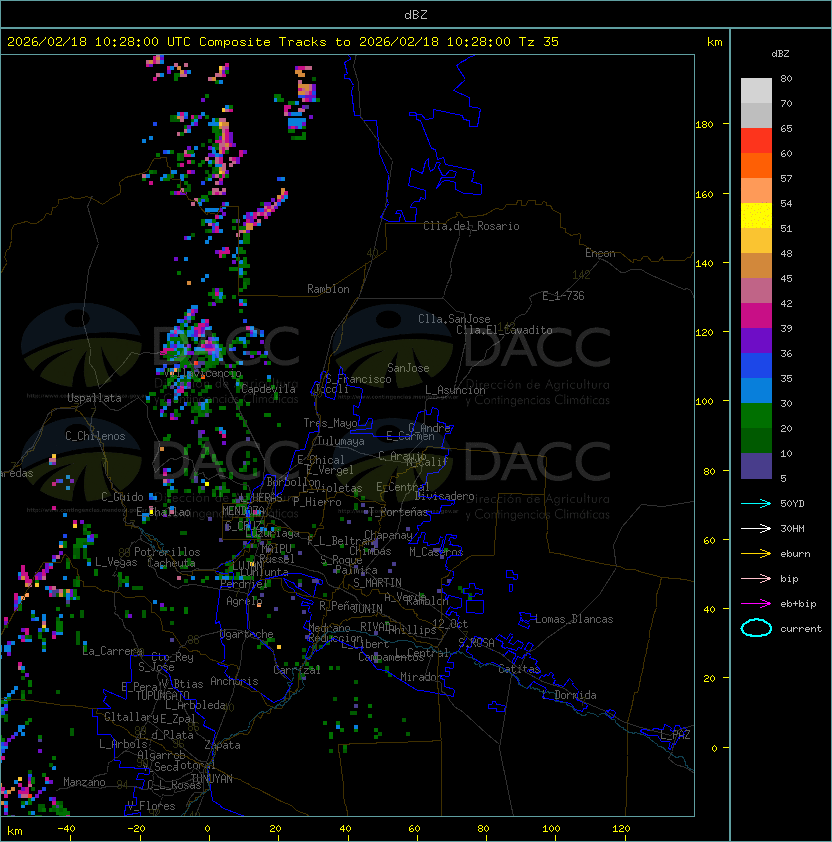This screenshot has width=832, height=842.
Task: Click the P_Hierro map label
Action: [317, 503]
